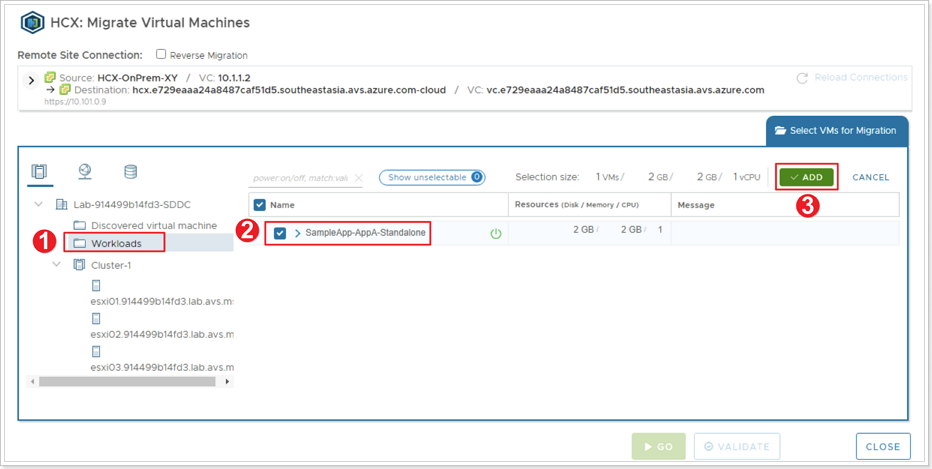The image size is (932, 469).
Task: Click the Lab-914499b14fd3-SDDC datacenter icon
Action: 61,204
